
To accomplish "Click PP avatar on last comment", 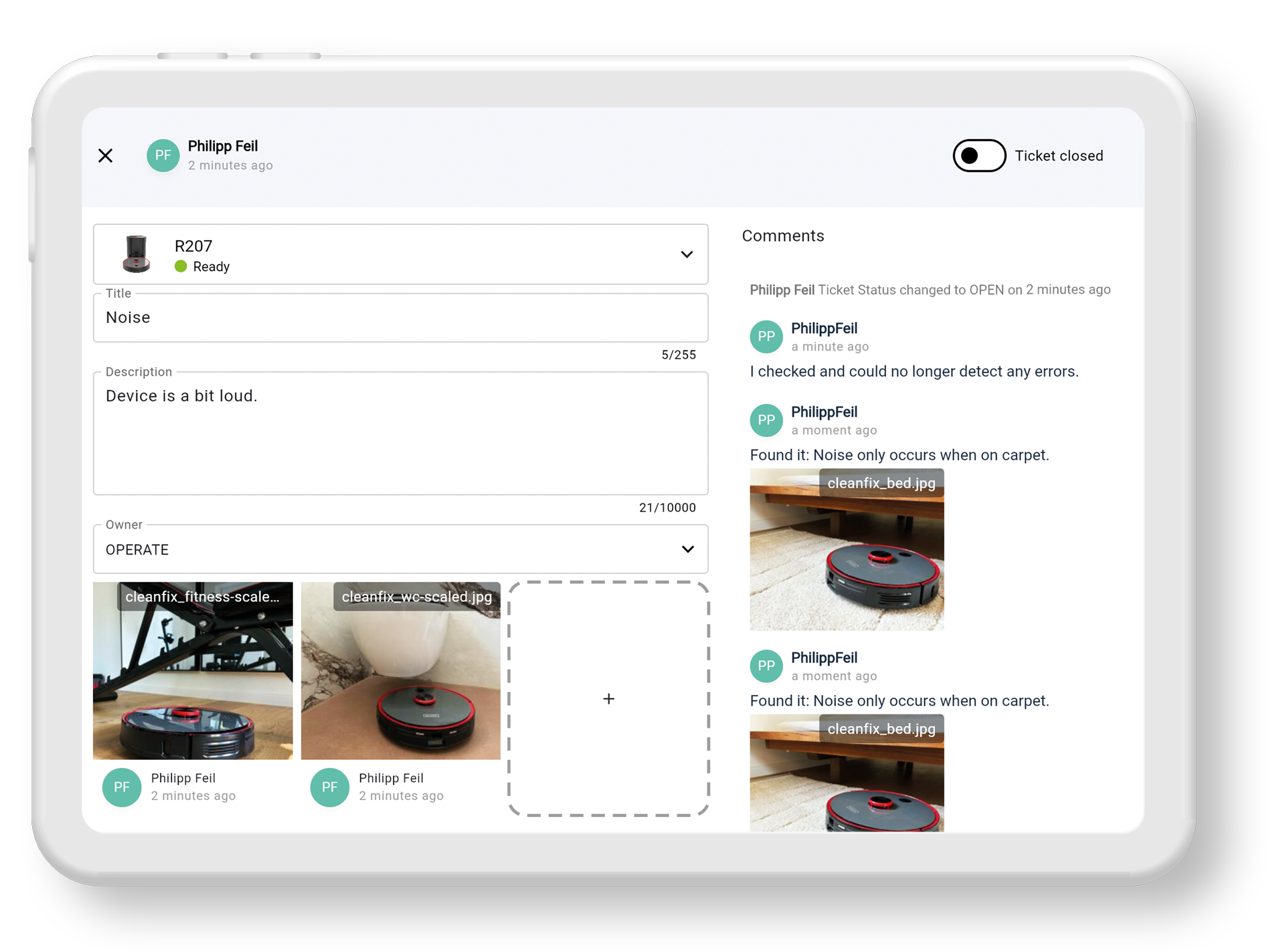I will tap(766, 666).
